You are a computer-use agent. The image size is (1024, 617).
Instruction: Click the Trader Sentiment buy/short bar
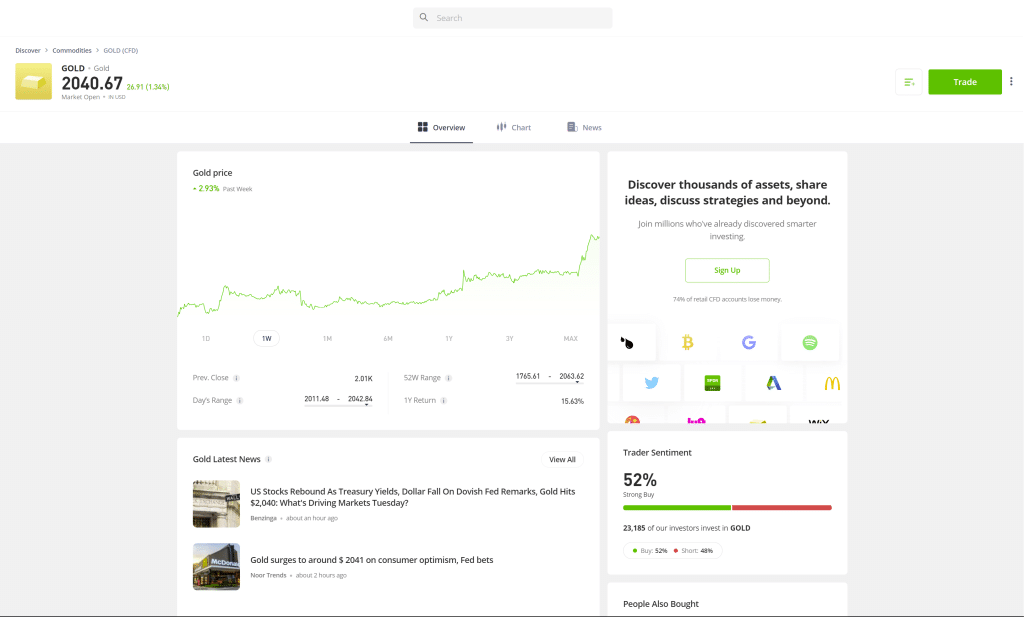coord(727,508)
